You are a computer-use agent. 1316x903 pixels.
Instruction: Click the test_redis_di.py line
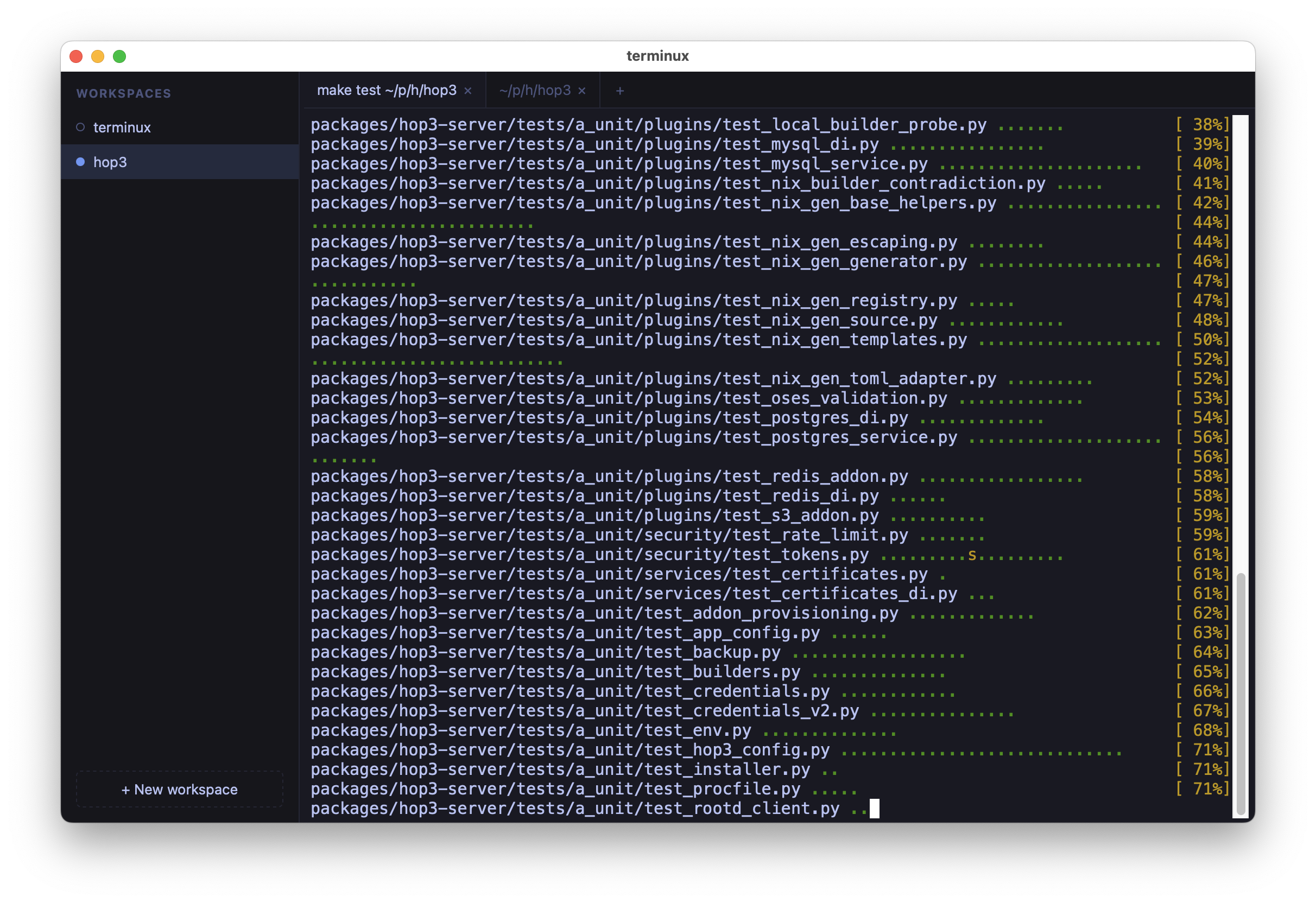(770, 496)
